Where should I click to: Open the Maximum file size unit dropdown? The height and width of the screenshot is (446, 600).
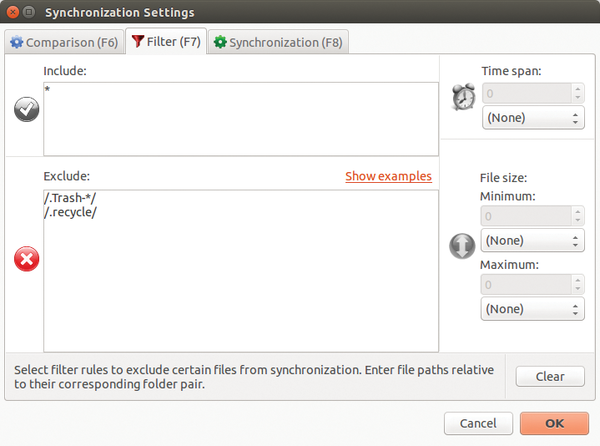[532, 309]
